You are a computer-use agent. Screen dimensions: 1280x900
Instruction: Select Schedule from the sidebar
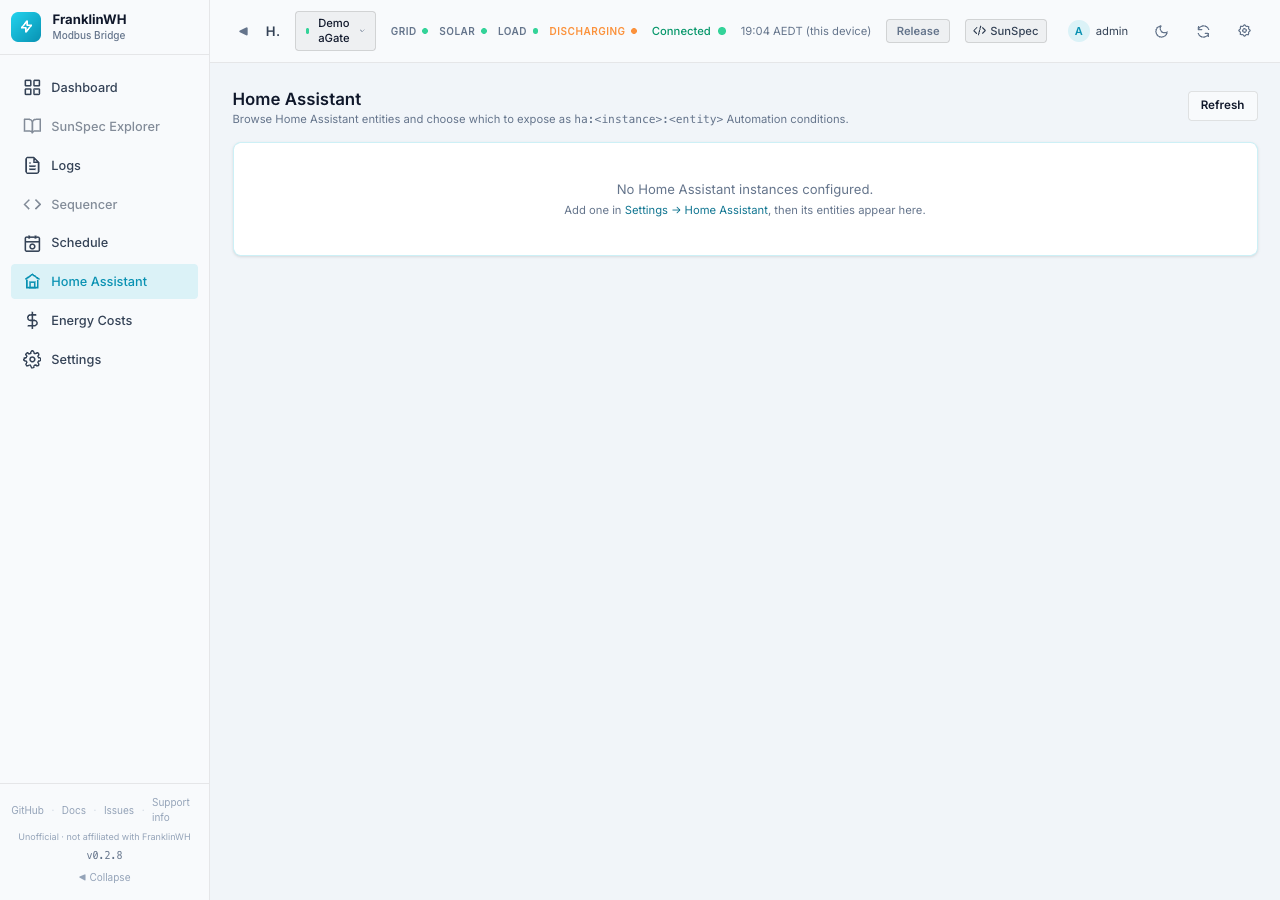click(x=104, y=243)
